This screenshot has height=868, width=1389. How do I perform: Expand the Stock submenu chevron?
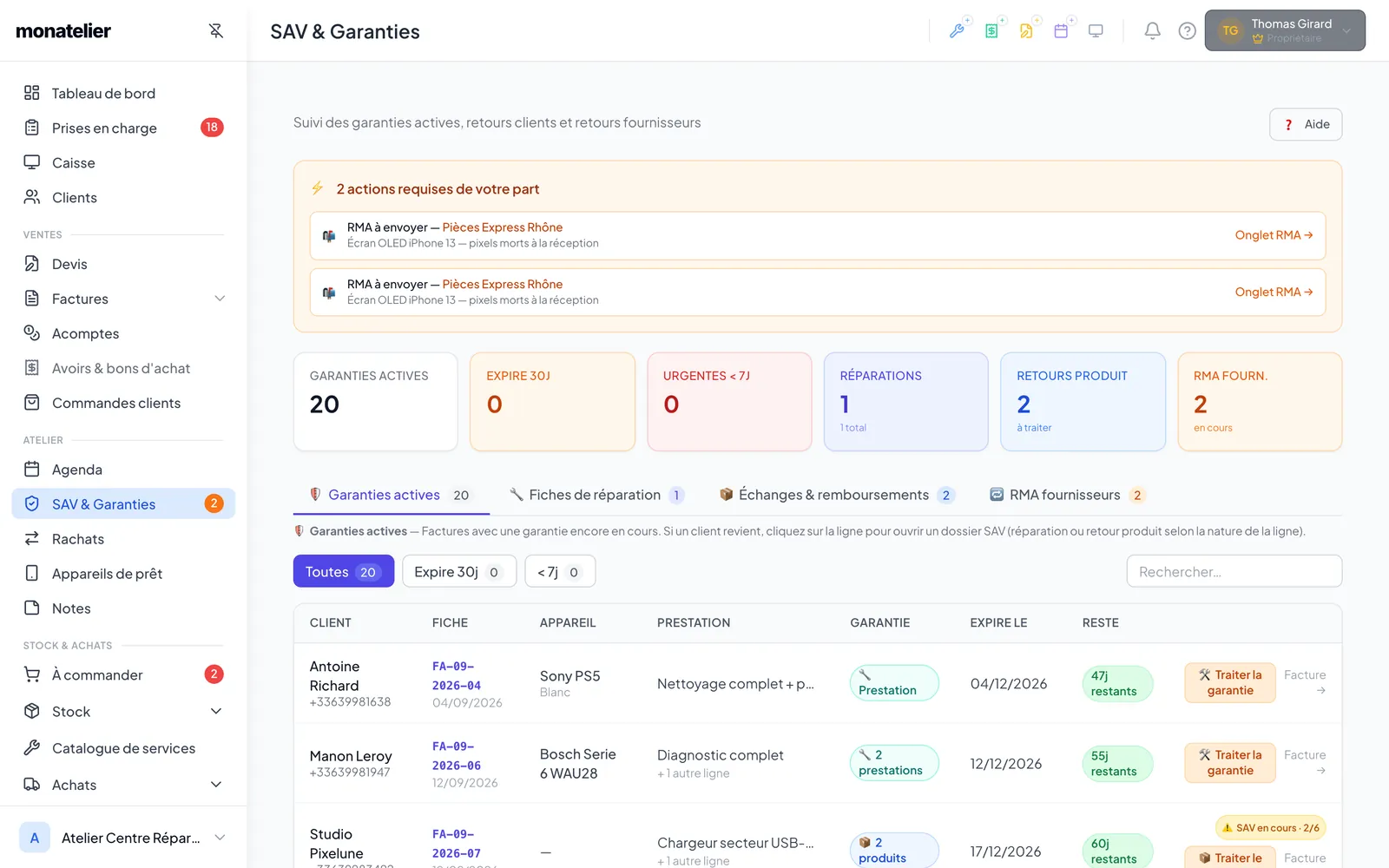216,712
